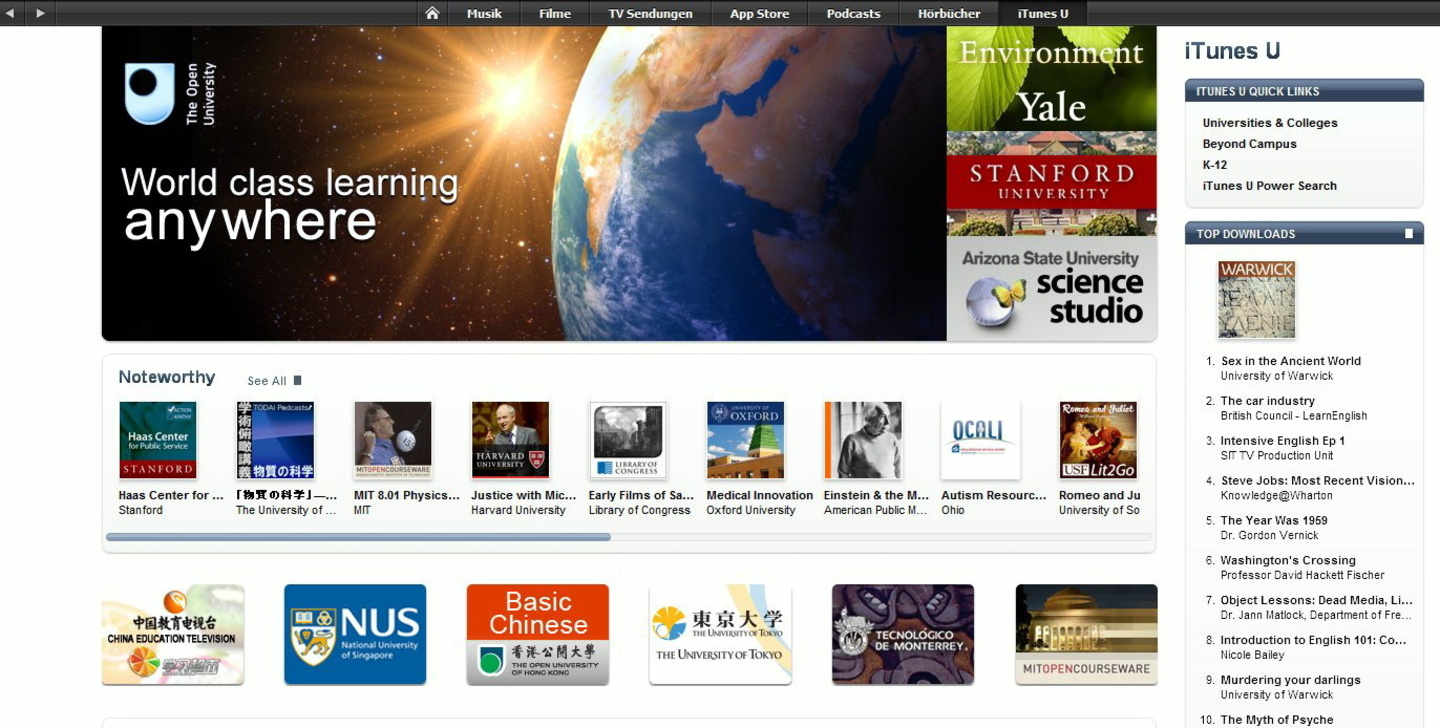Open Romeo and Juliet Lit2Go artwork
Screen dimensions: 1440x728
coord(1098,440)
